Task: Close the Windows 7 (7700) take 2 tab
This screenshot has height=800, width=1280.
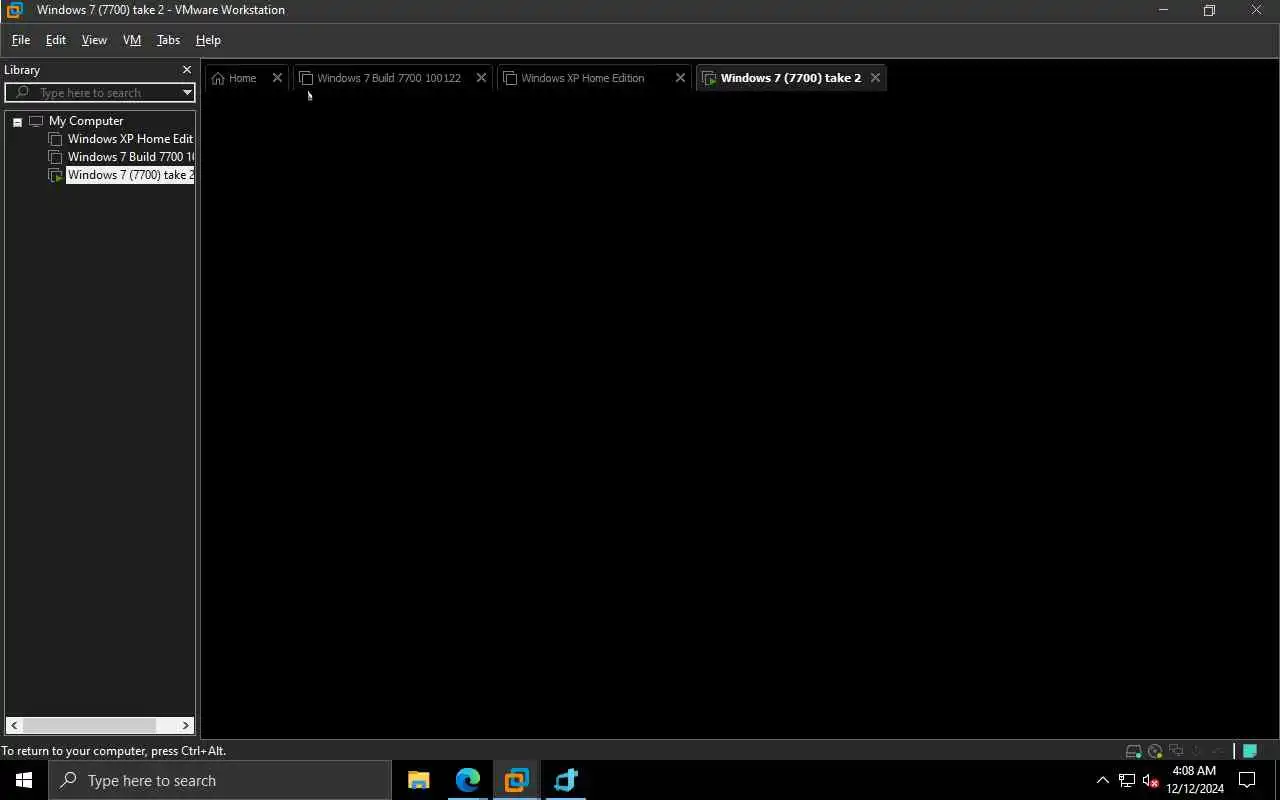Action: [875, 78]
